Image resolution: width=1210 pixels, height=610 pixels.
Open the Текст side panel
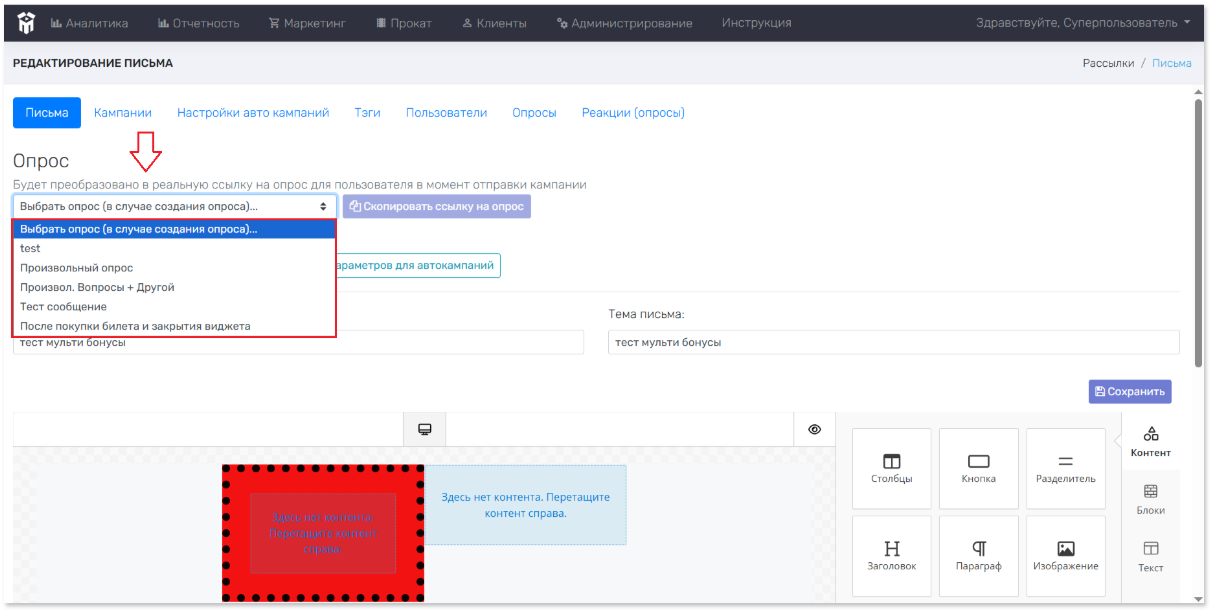[x=1151, y=557]
